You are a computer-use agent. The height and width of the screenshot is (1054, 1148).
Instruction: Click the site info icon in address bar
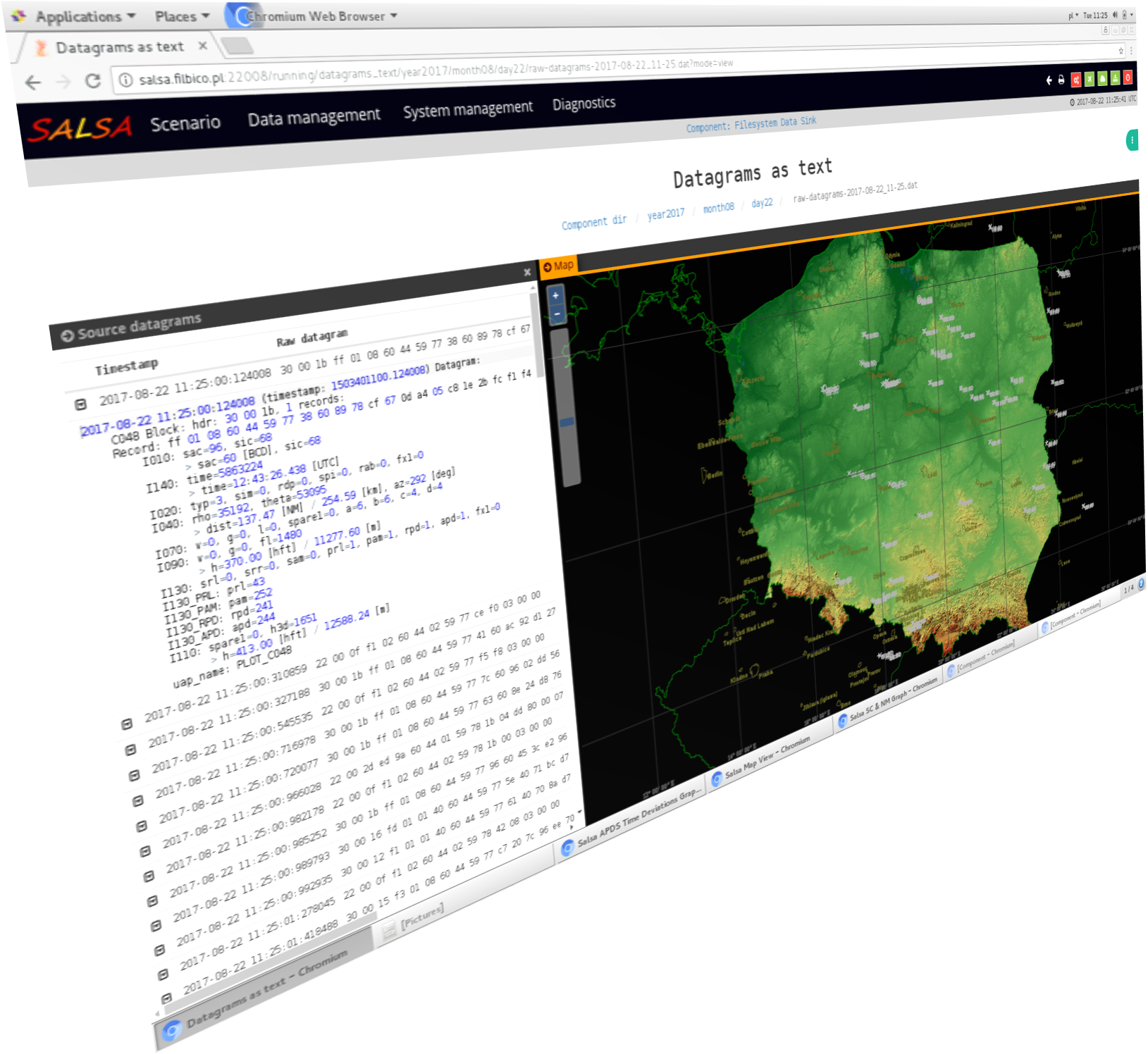[125, 80]
